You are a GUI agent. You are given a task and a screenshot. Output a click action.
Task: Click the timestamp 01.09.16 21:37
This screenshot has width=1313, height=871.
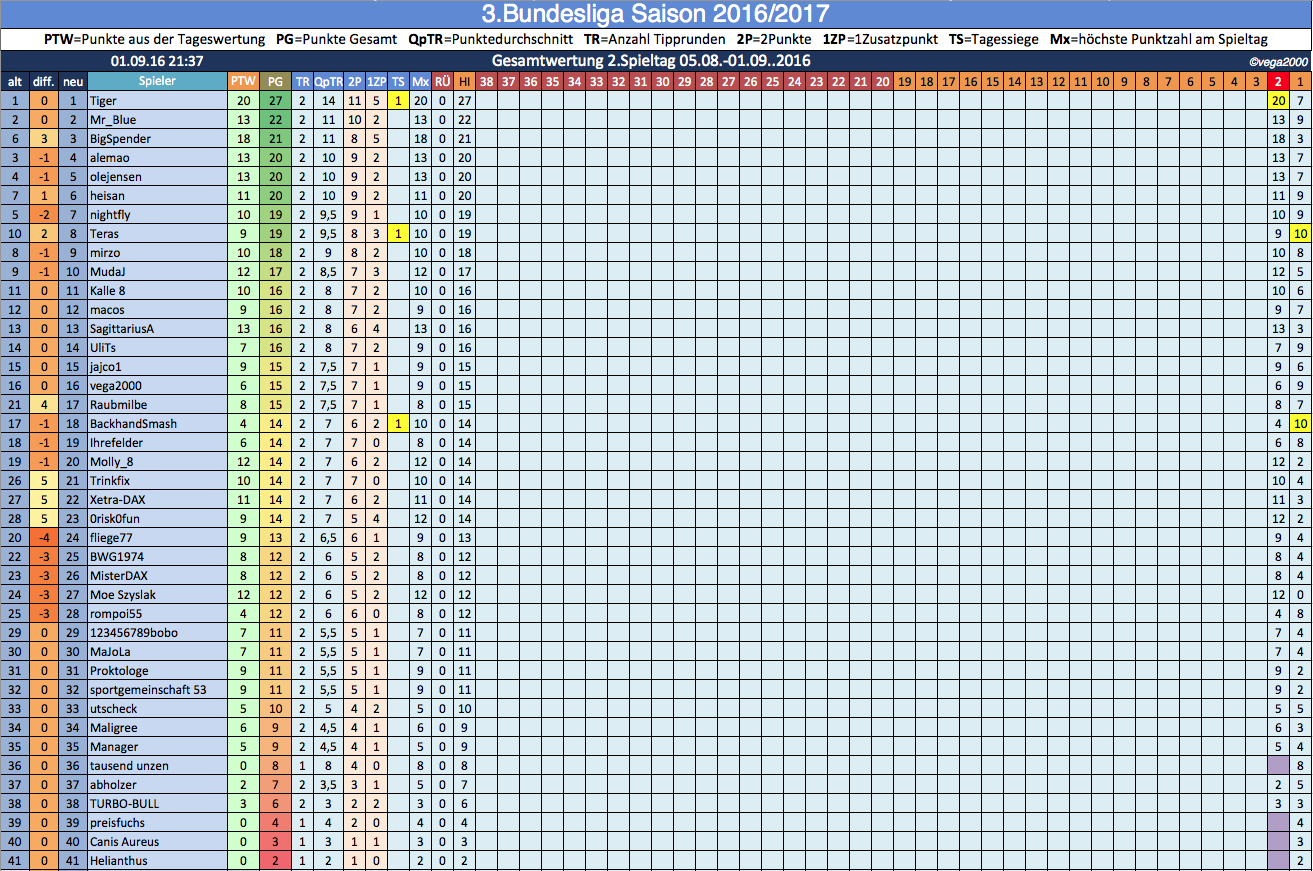(157, 61)
